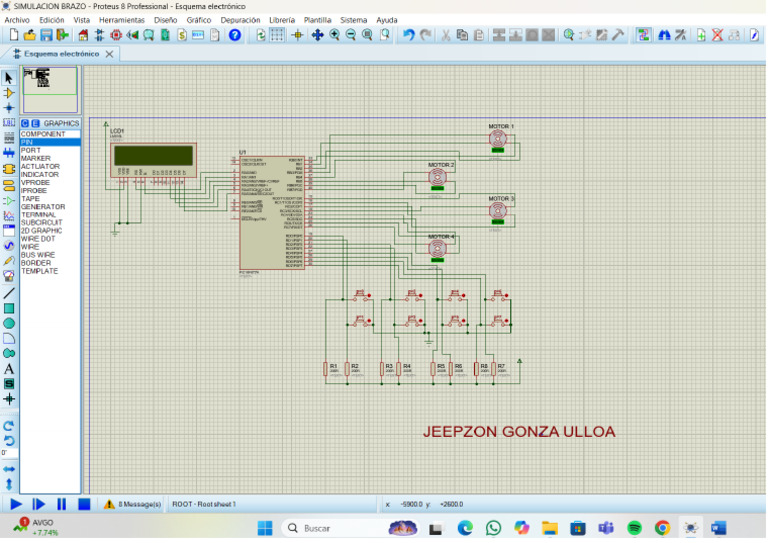768x543 pixels.
Task: Click the Buscar search box in taskbar
Action: (350, 528)
